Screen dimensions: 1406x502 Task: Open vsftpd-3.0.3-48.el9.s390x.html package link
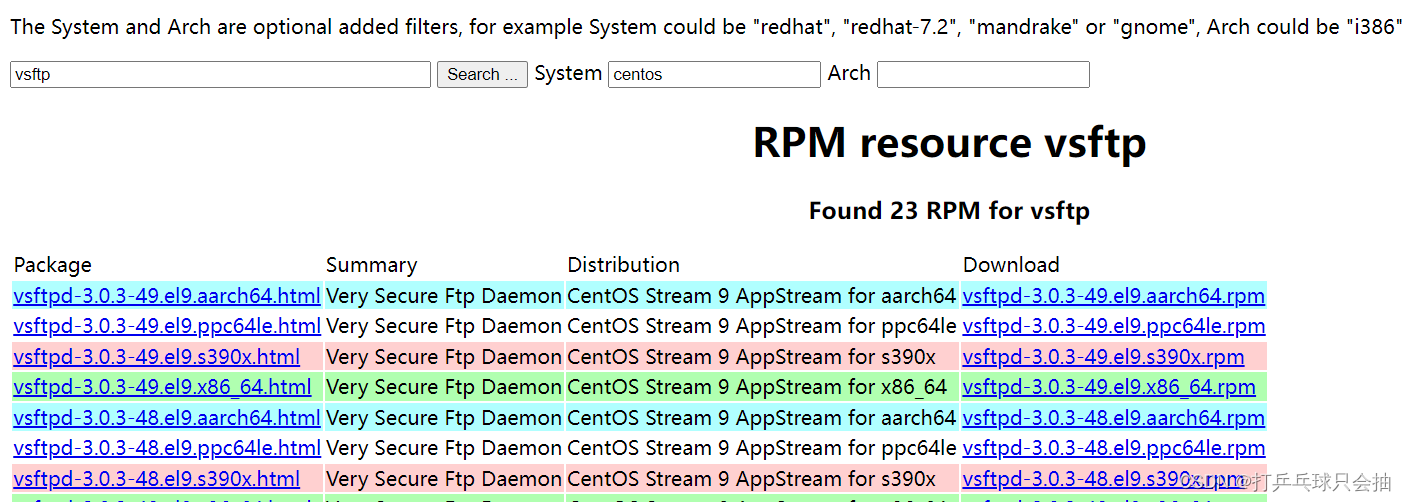point(156,479)
